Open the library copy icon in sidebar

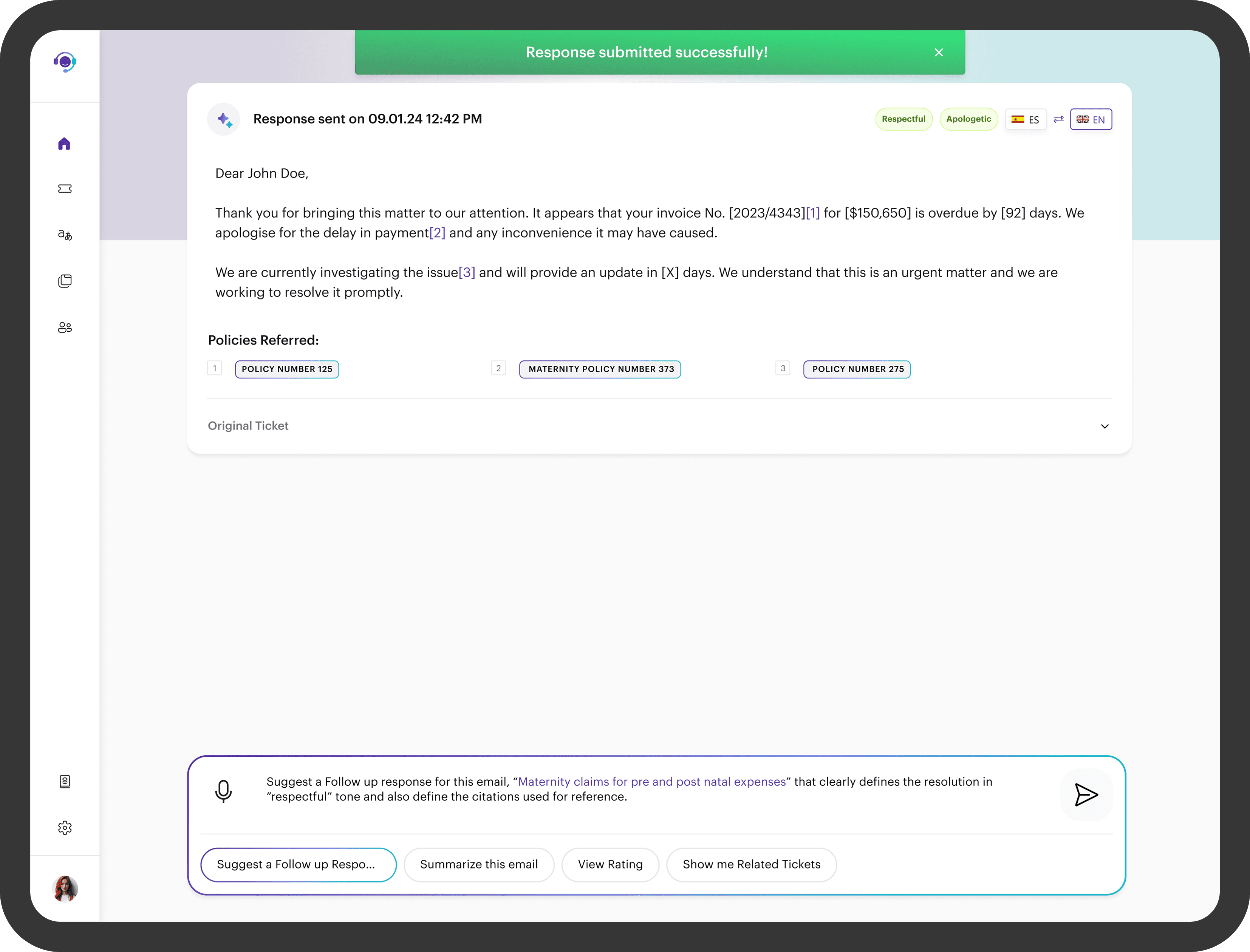(65, 281)
